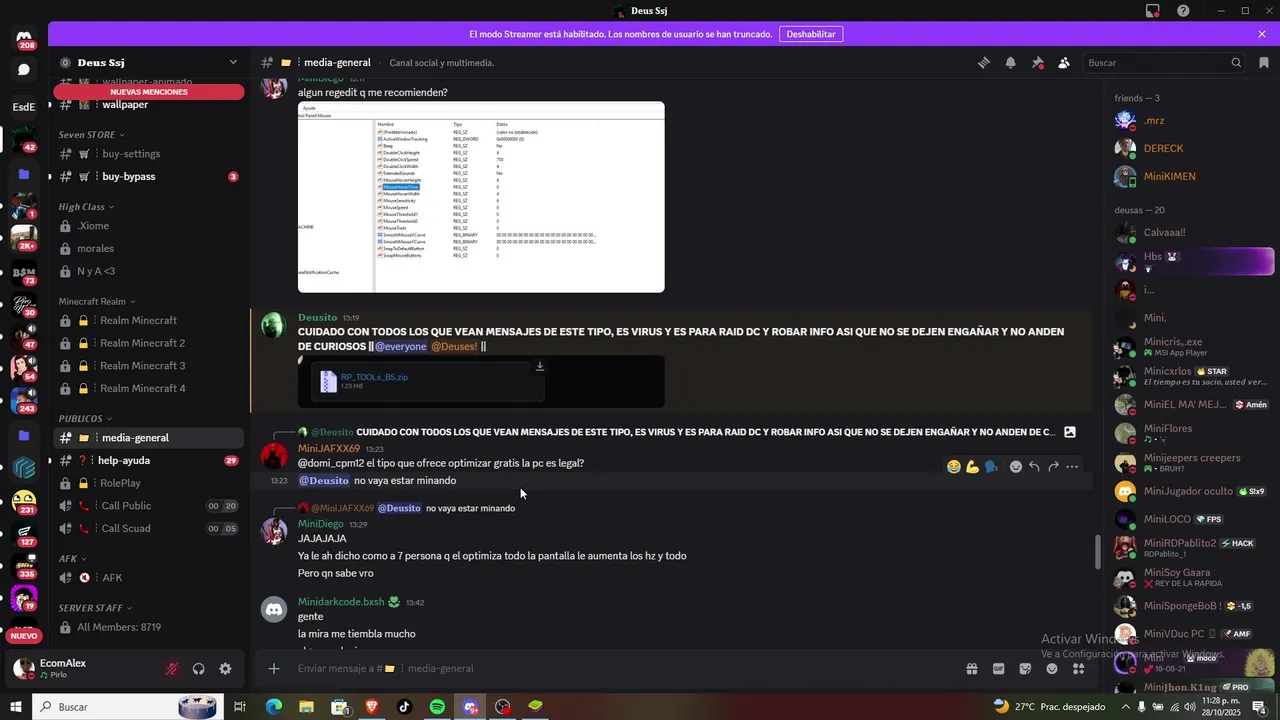Open the GIF picker
Viewport: 1280px width, 720px height.
[998, 669]
